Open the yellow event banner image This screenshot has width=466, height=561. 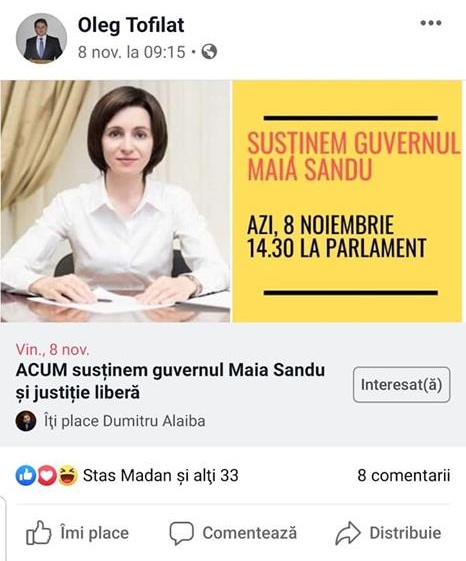pos(347,201)
